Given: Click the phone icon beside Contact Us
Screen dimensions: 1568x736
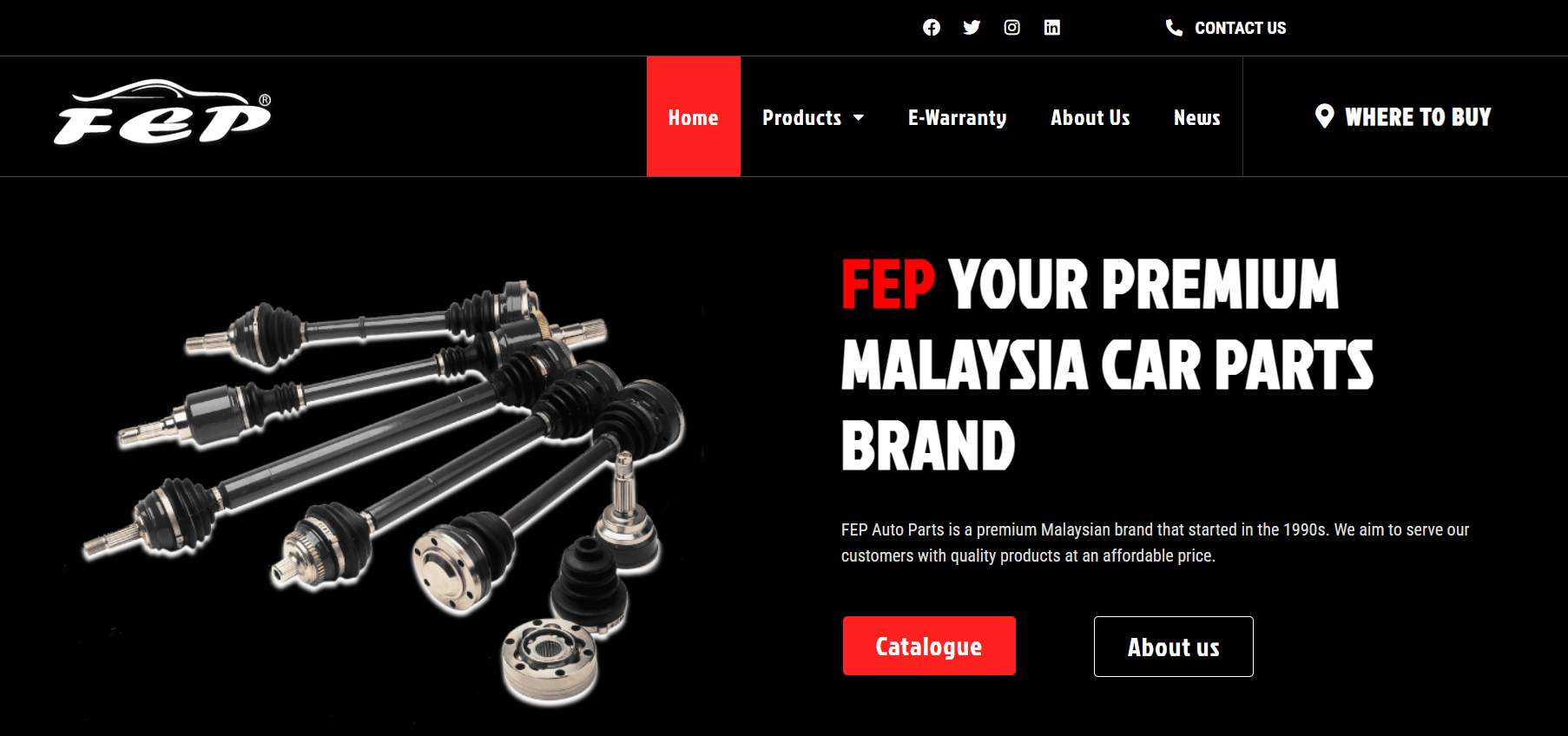Looking at the screenshot, I should tap(1174, 28).
